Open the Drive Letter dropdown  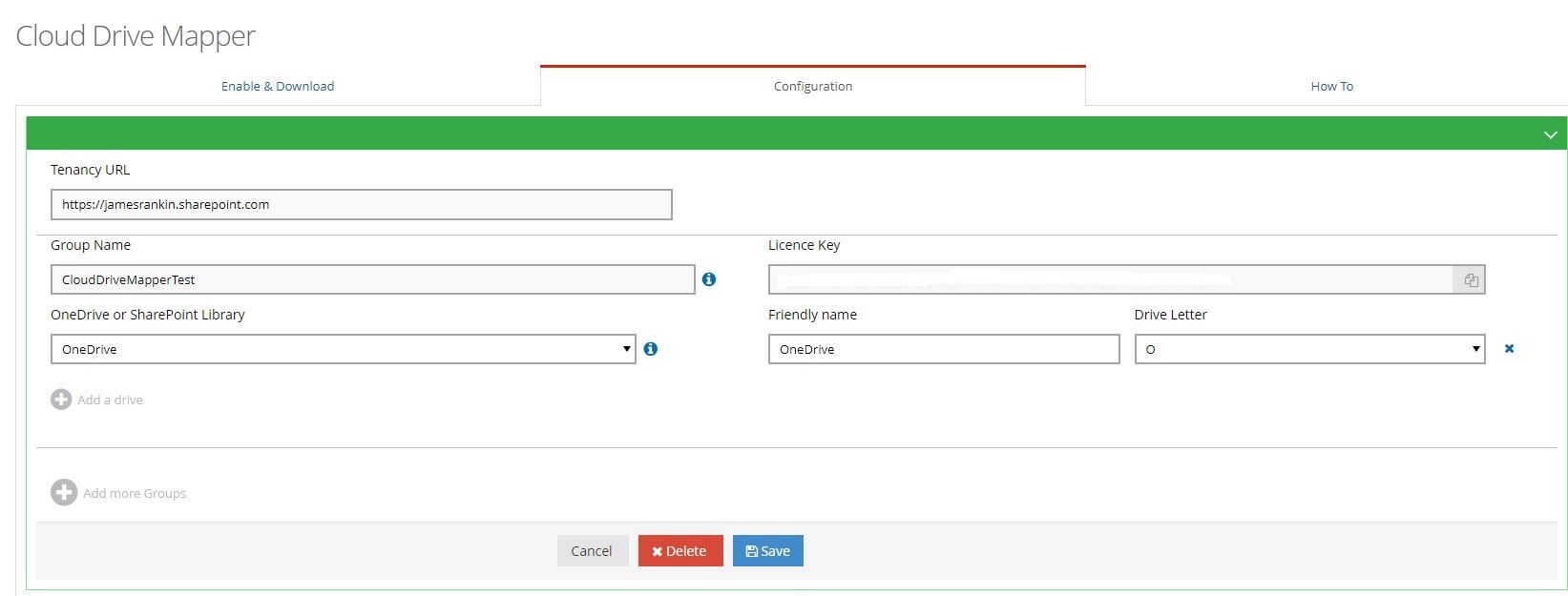point(1309,349)
